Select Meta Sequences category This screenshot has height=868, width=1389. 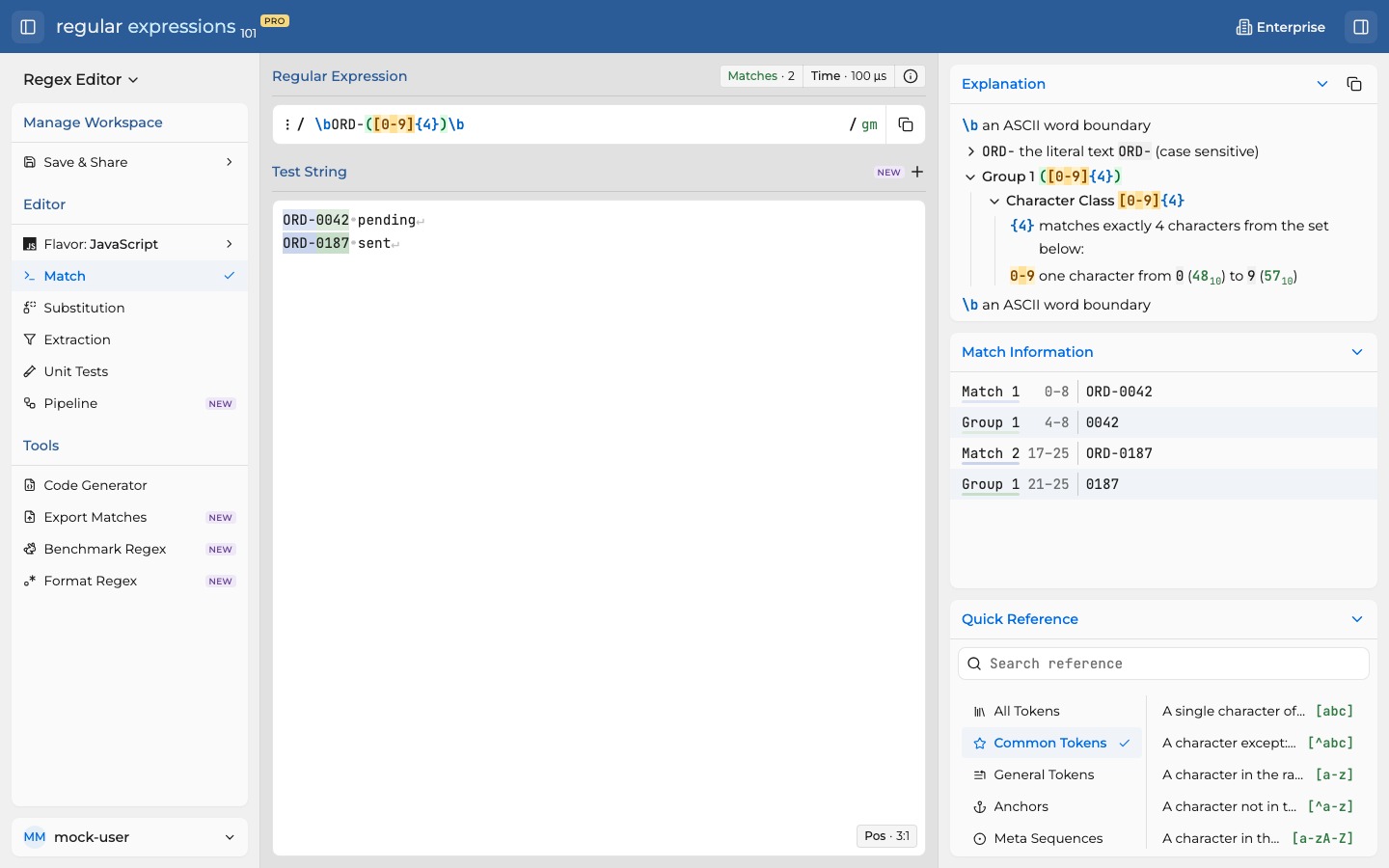coord(1051,838)
